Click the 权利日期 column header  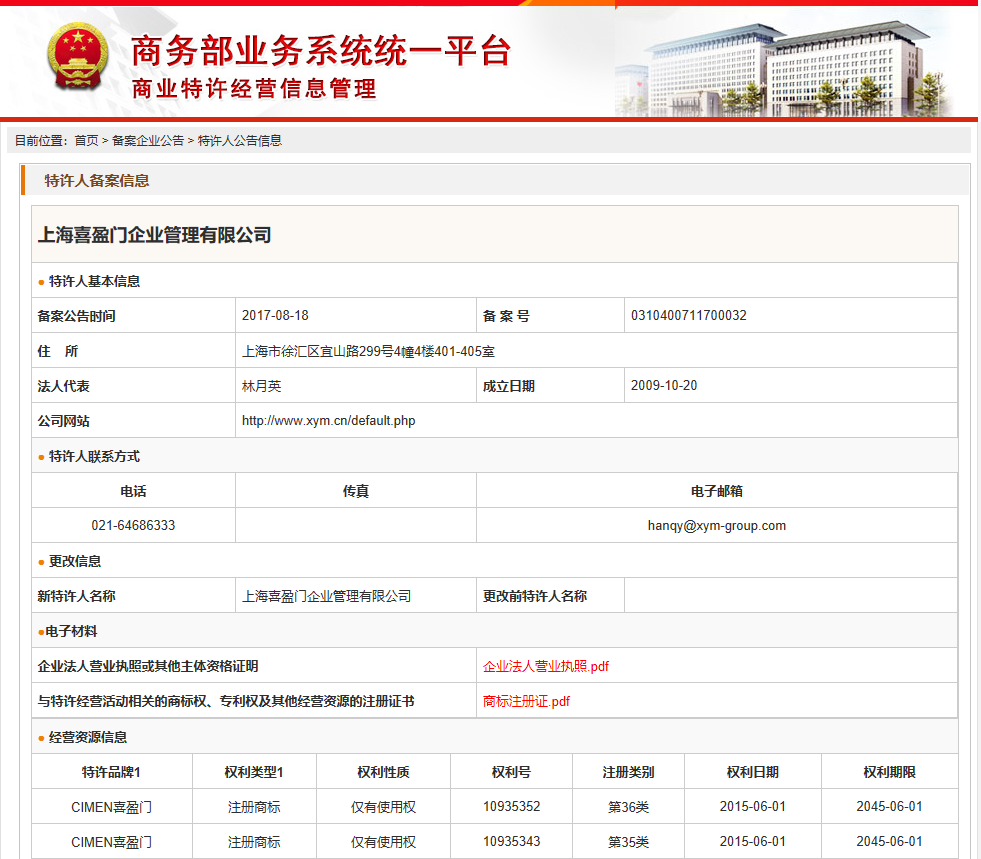tap(753, 772)
